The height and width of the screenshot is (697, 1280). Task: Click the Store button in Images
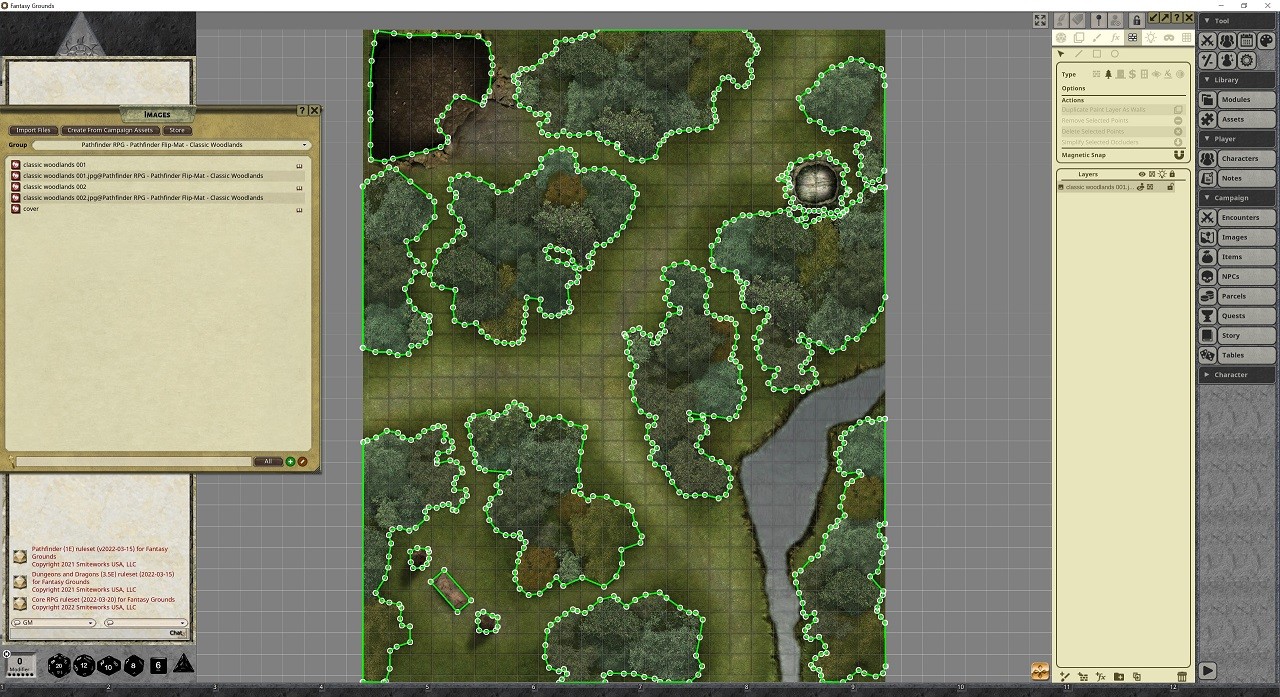(x=177, y=130)
